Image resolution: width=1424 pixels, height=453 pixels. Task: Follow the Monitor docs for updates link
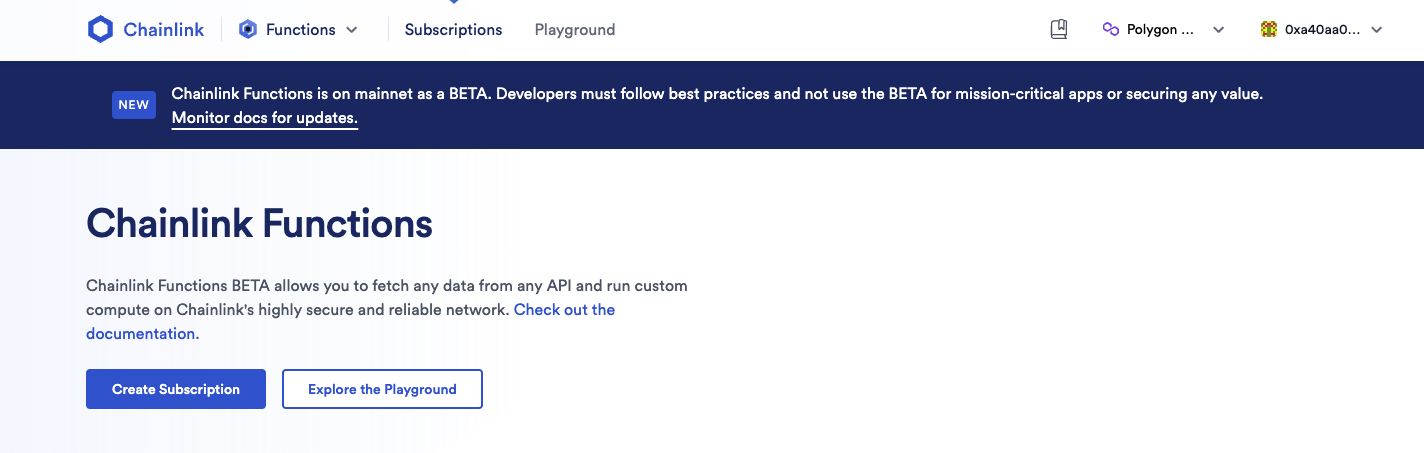click(x=265, y=118)
